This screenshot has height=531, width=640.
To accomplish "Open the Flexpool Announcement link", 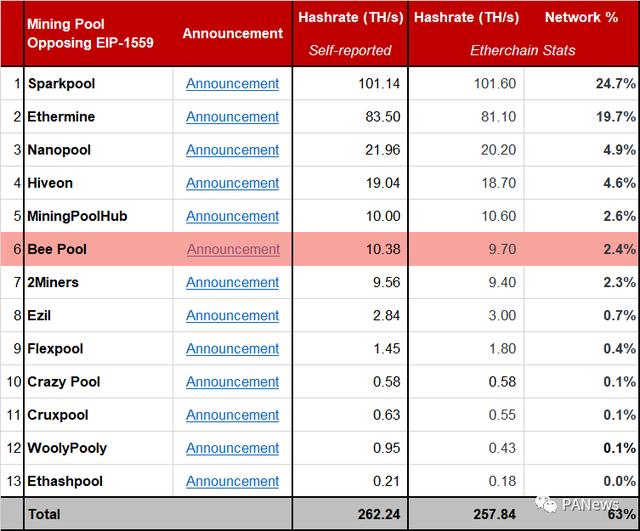I will click(x=232, y=349).
